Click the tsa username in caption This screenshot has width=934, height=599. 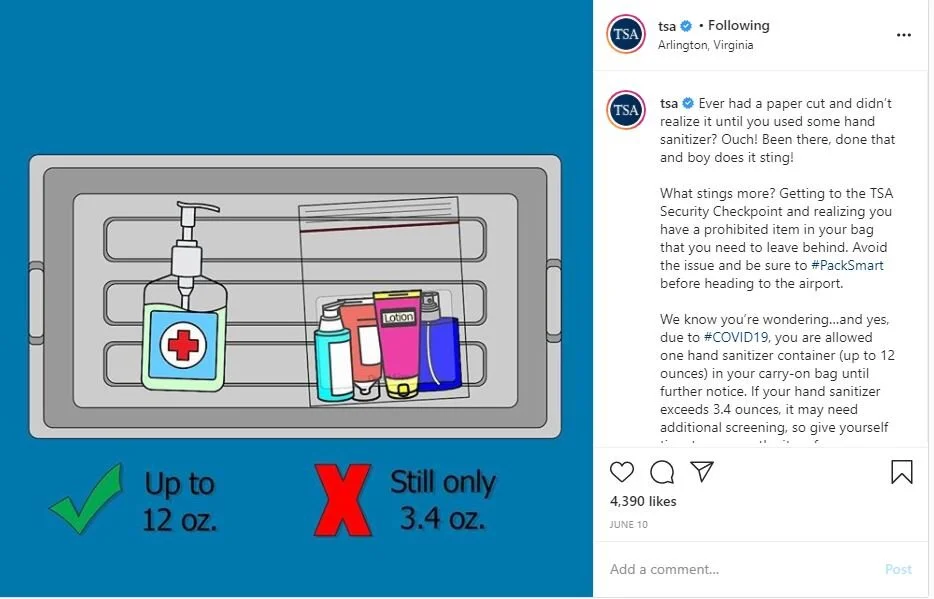point(668,104)
